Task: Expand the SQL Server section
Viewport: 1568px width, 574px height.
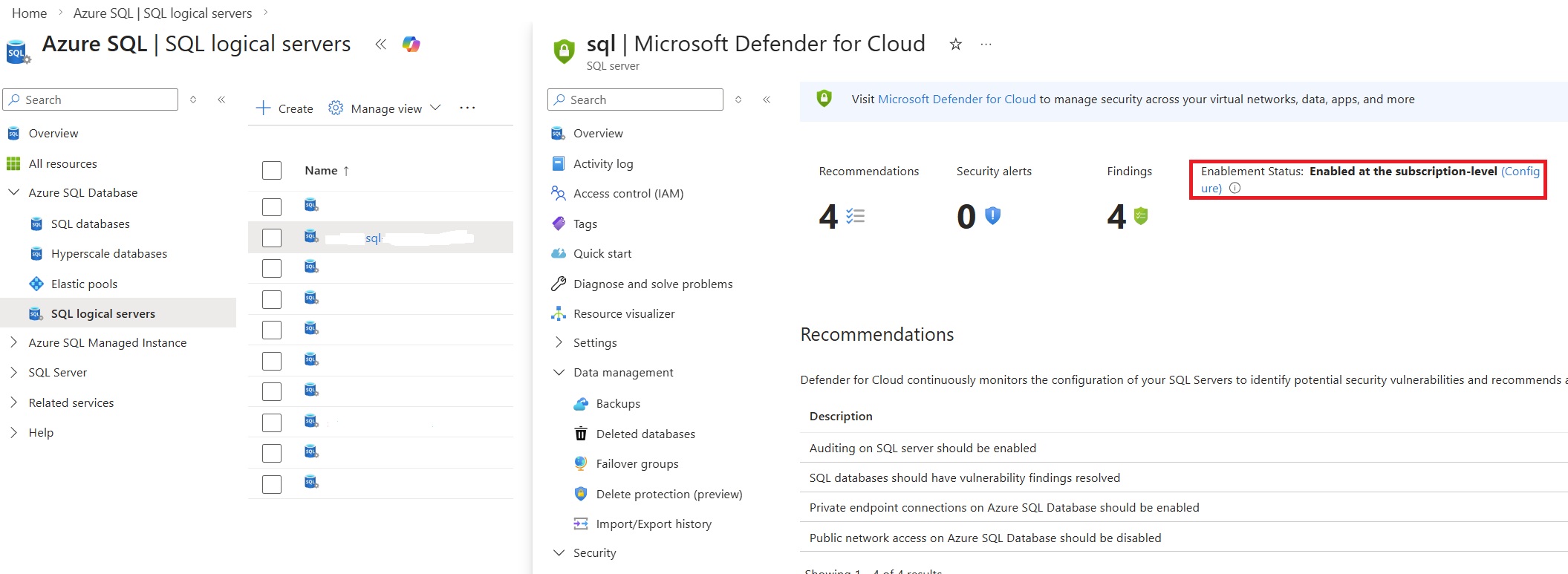Action: click(x=13, y=372)
